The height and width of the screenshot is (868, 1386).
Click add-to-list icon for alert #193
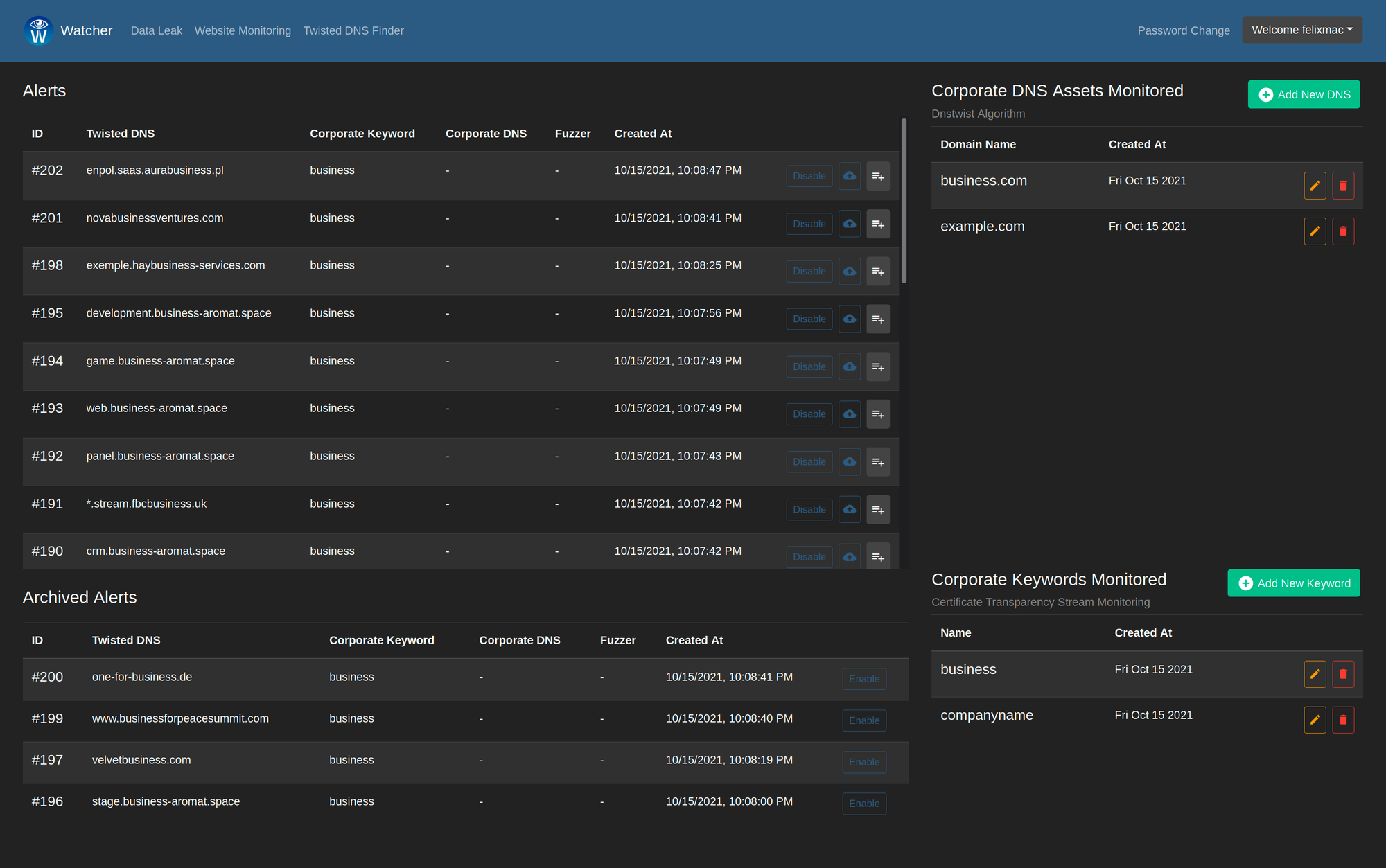click(x=878, y=414)
